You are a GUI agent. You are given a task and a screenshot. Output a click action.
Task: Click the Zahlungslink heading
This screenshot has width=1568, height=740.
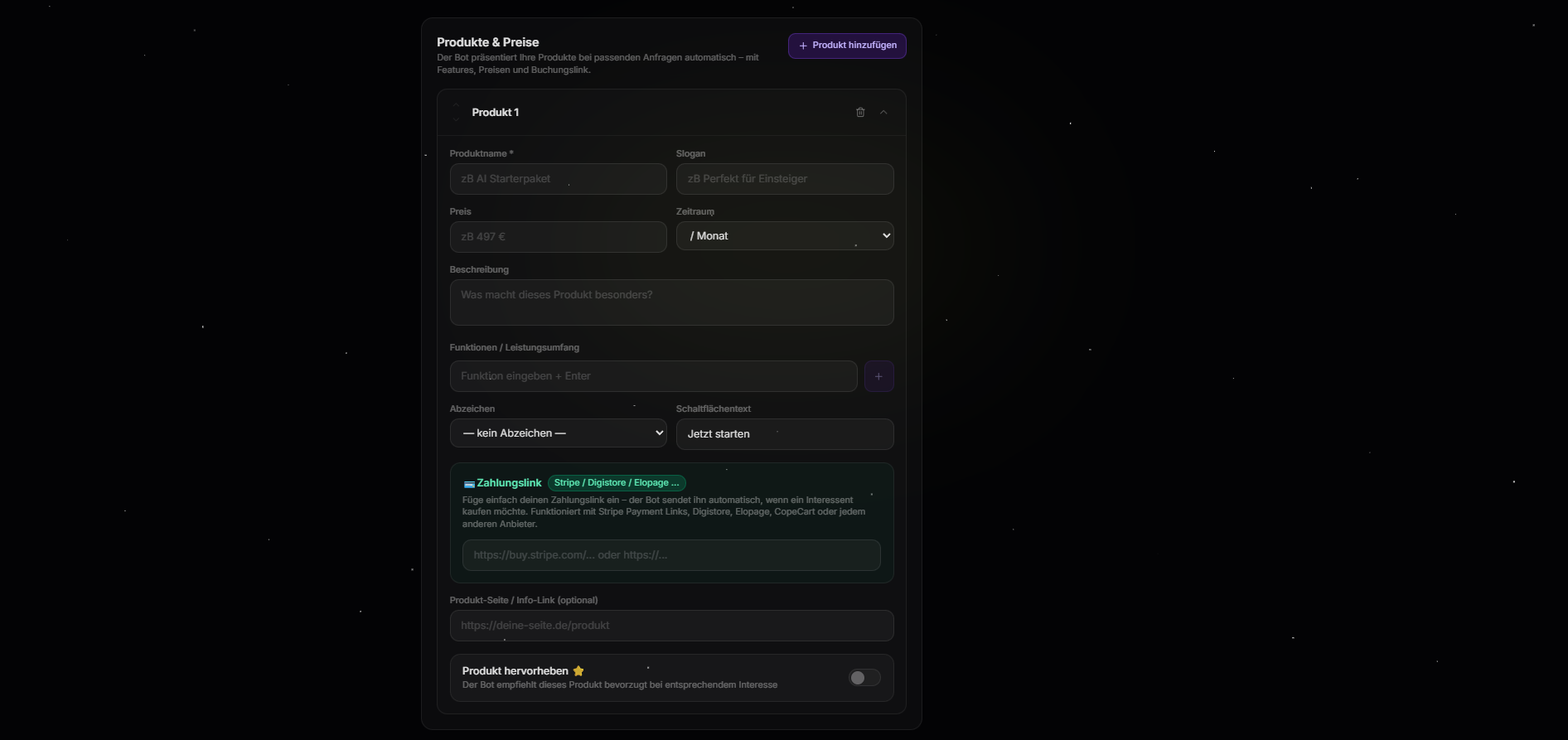tap(509, 483)
